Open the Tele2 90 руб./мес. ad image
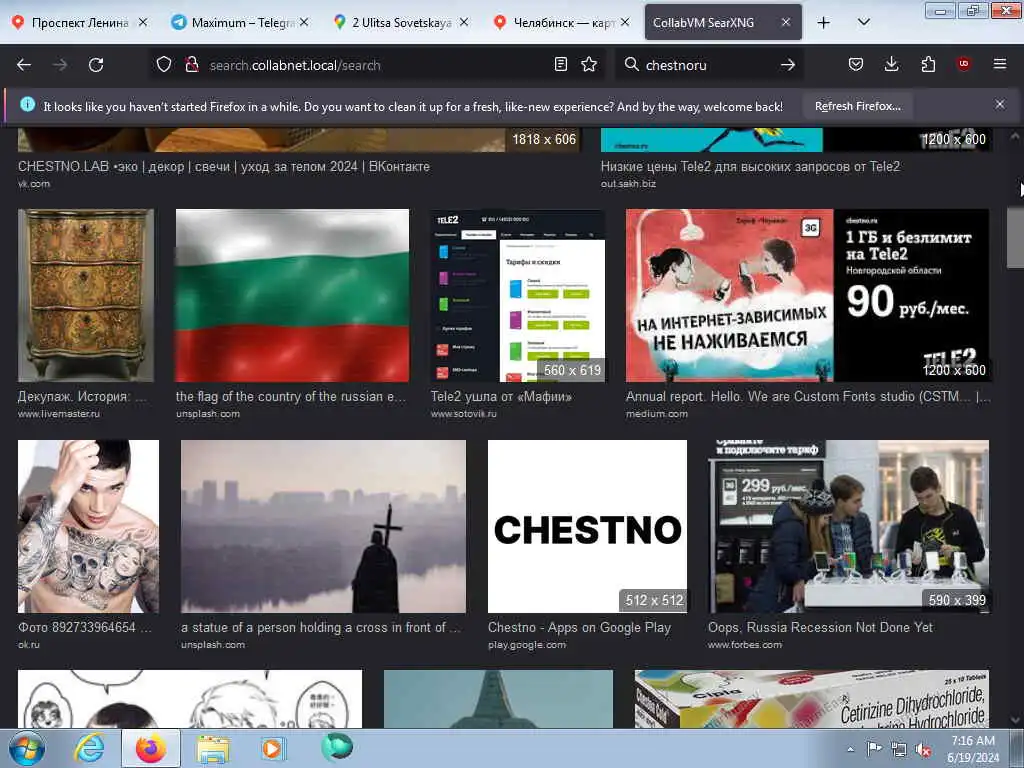1024x768 pixels. [807, 295]
